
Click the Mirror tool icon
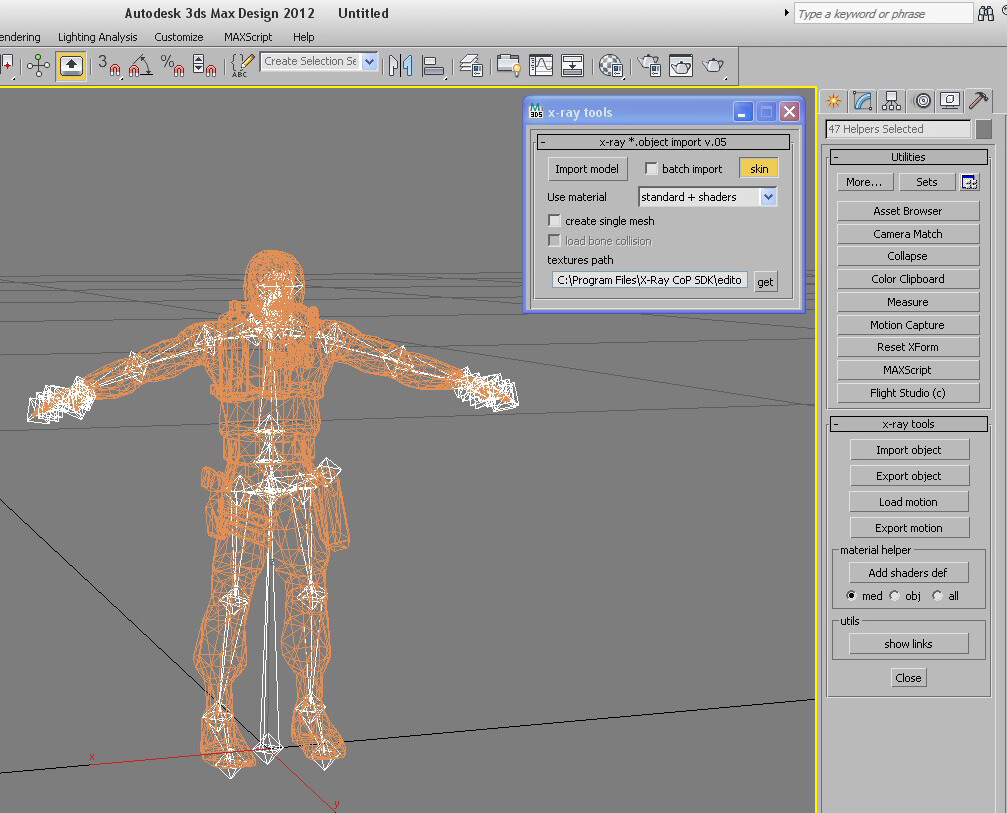pos(401,66)
